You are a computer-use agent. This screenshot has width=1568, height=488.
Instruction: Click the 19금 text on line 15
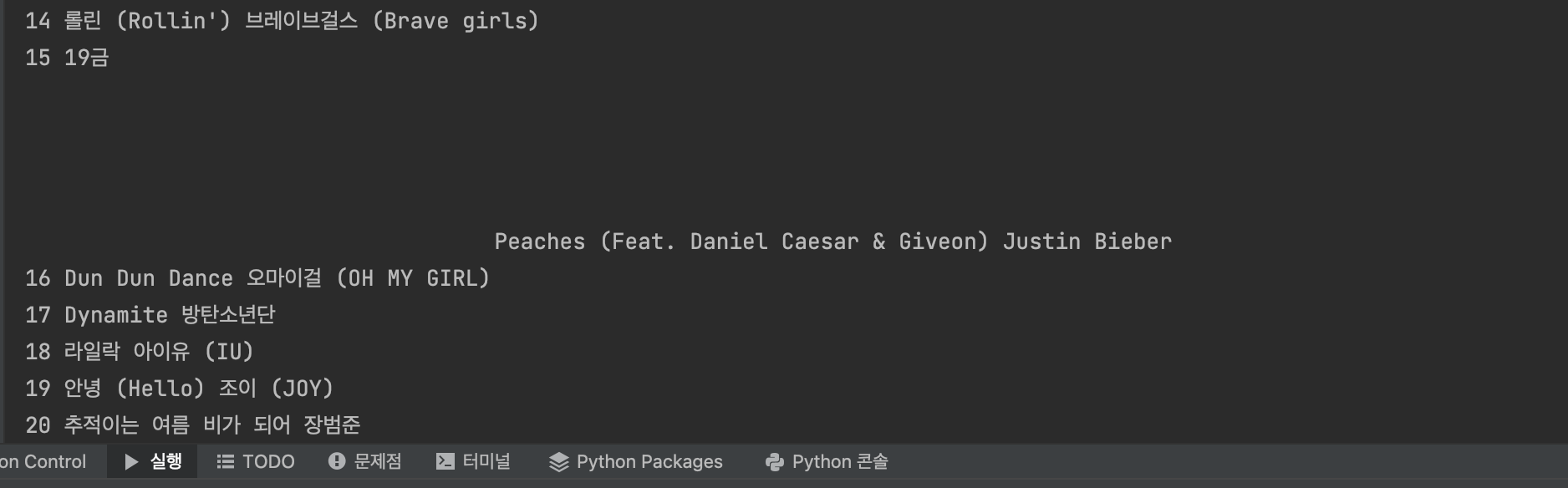87,58
